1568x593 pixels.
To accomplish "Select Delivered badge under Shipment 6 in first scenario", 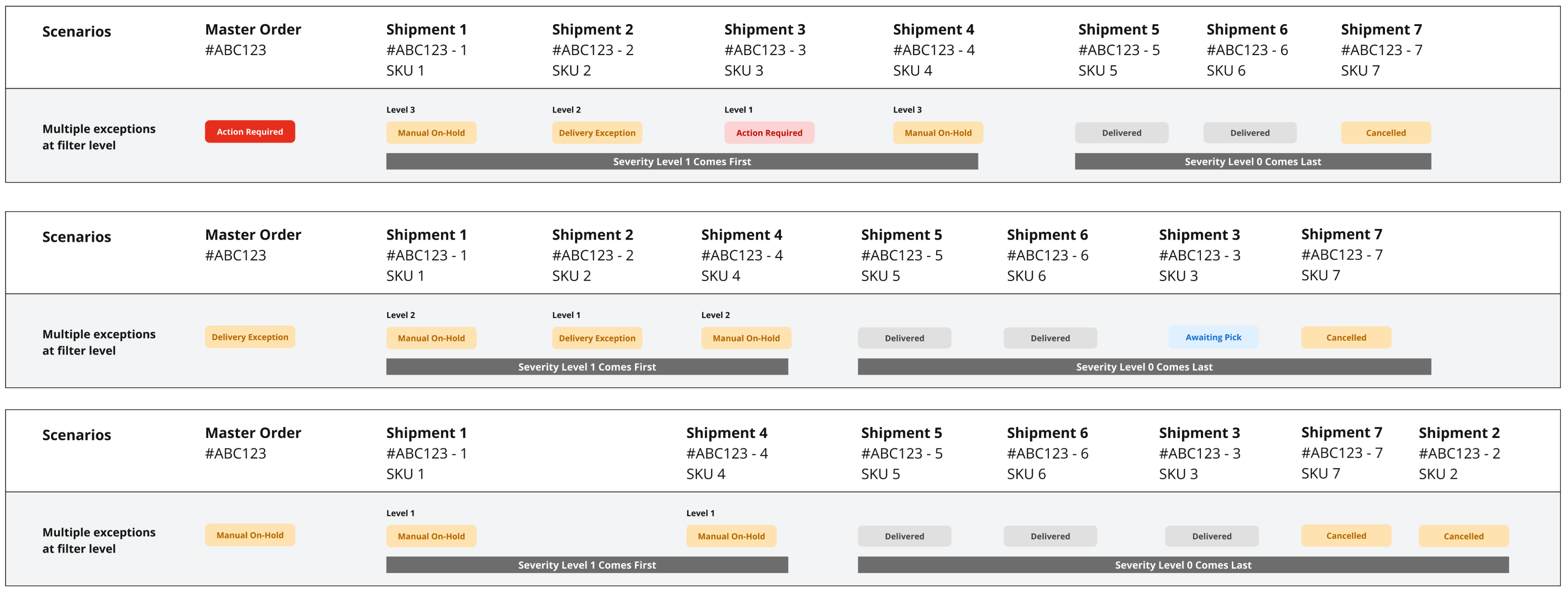I will pos(1249,133).
